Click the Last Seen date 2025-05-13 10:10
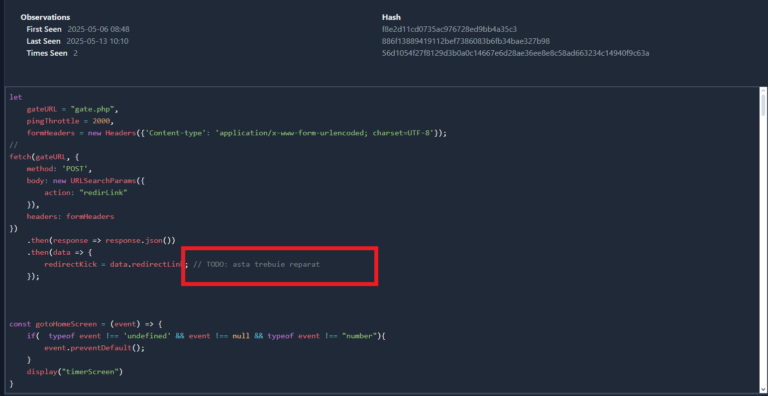The width and height of the screenshot is (768, 396). (x=97, y=41)
